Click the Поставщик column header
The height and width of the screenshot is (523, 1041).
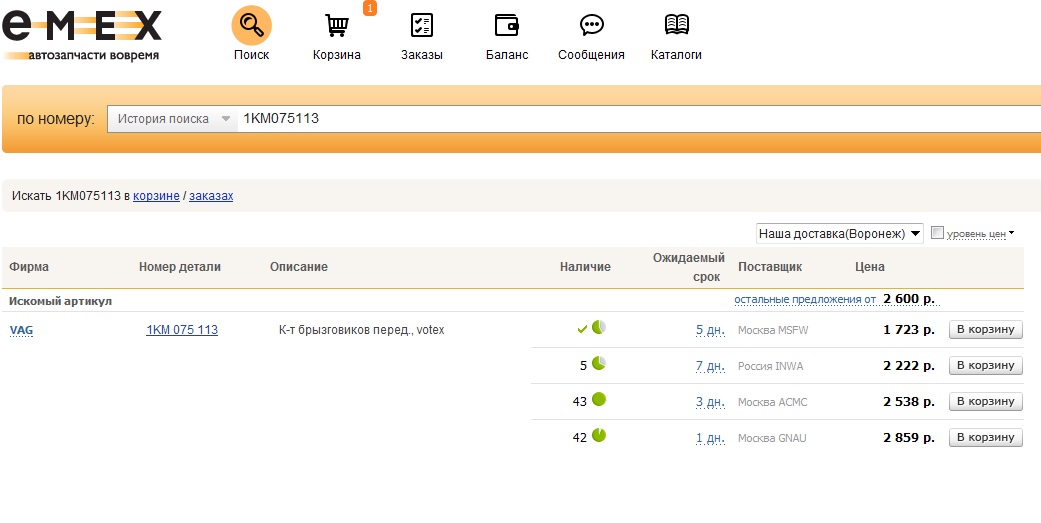770,267
